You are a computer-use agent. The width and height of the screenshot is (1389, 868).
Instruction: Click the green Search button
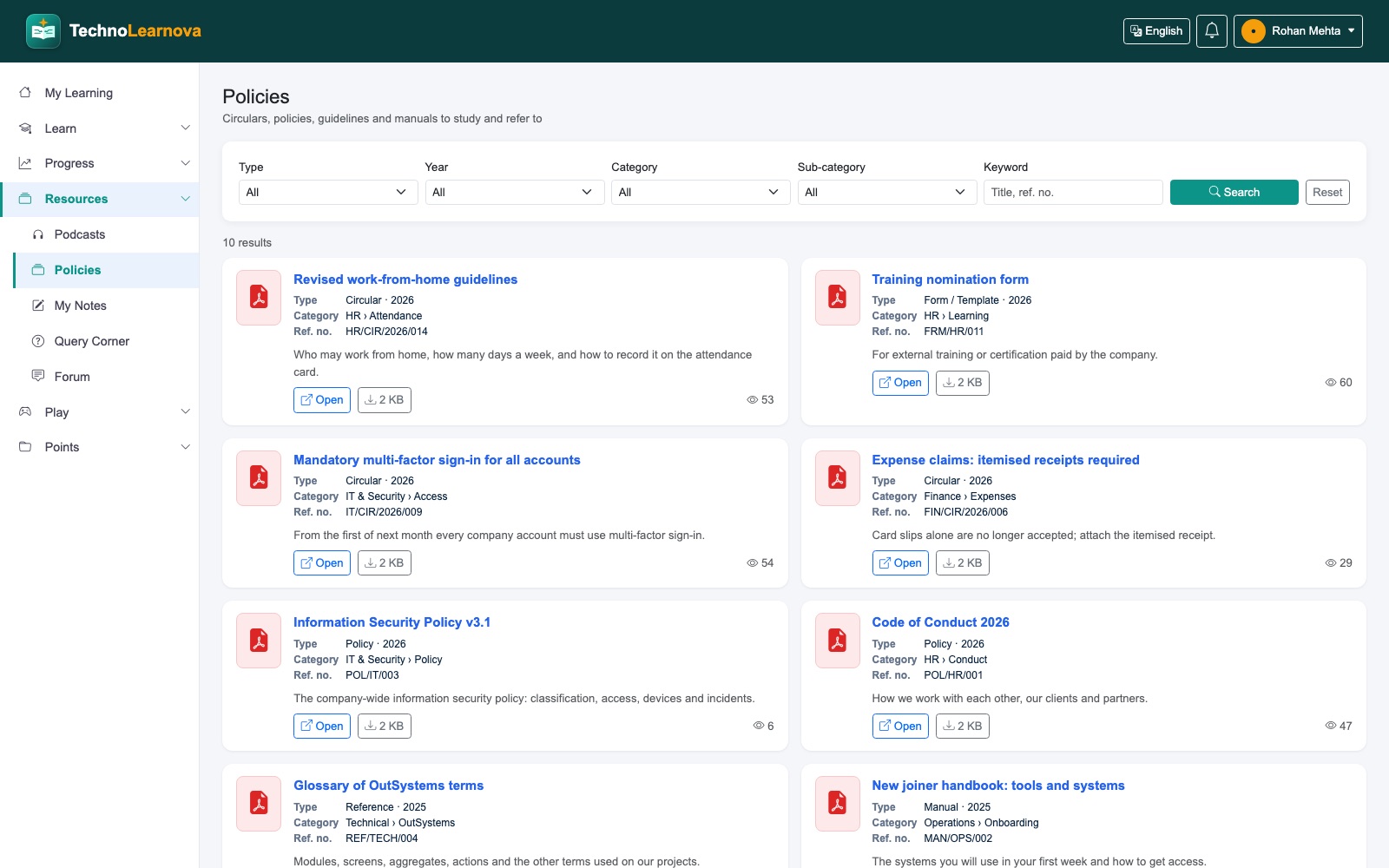click(x=1234, y=192)
